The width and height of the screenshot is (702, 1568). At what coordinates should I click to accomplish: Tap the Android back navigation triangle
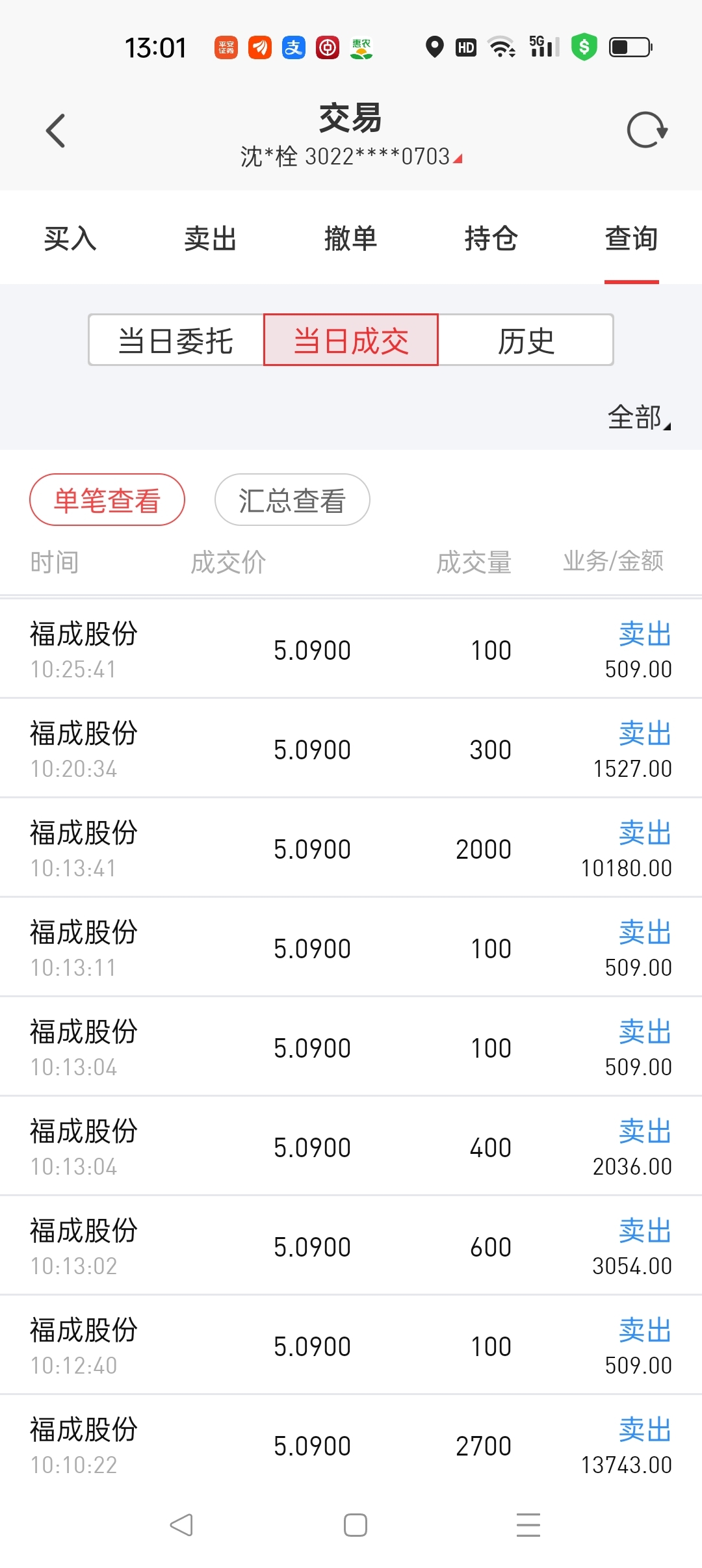pos(181,1524)
